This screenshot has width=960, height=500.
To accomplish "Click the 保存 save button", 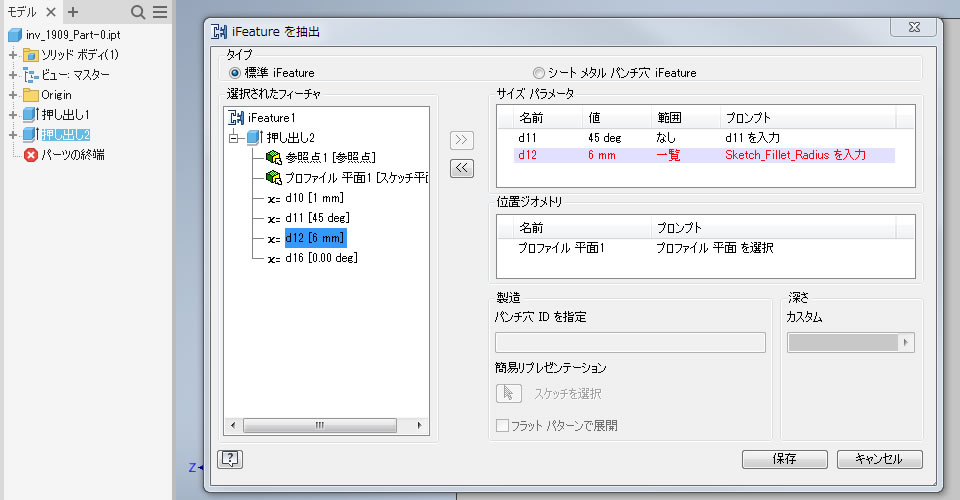I will 785,459.
